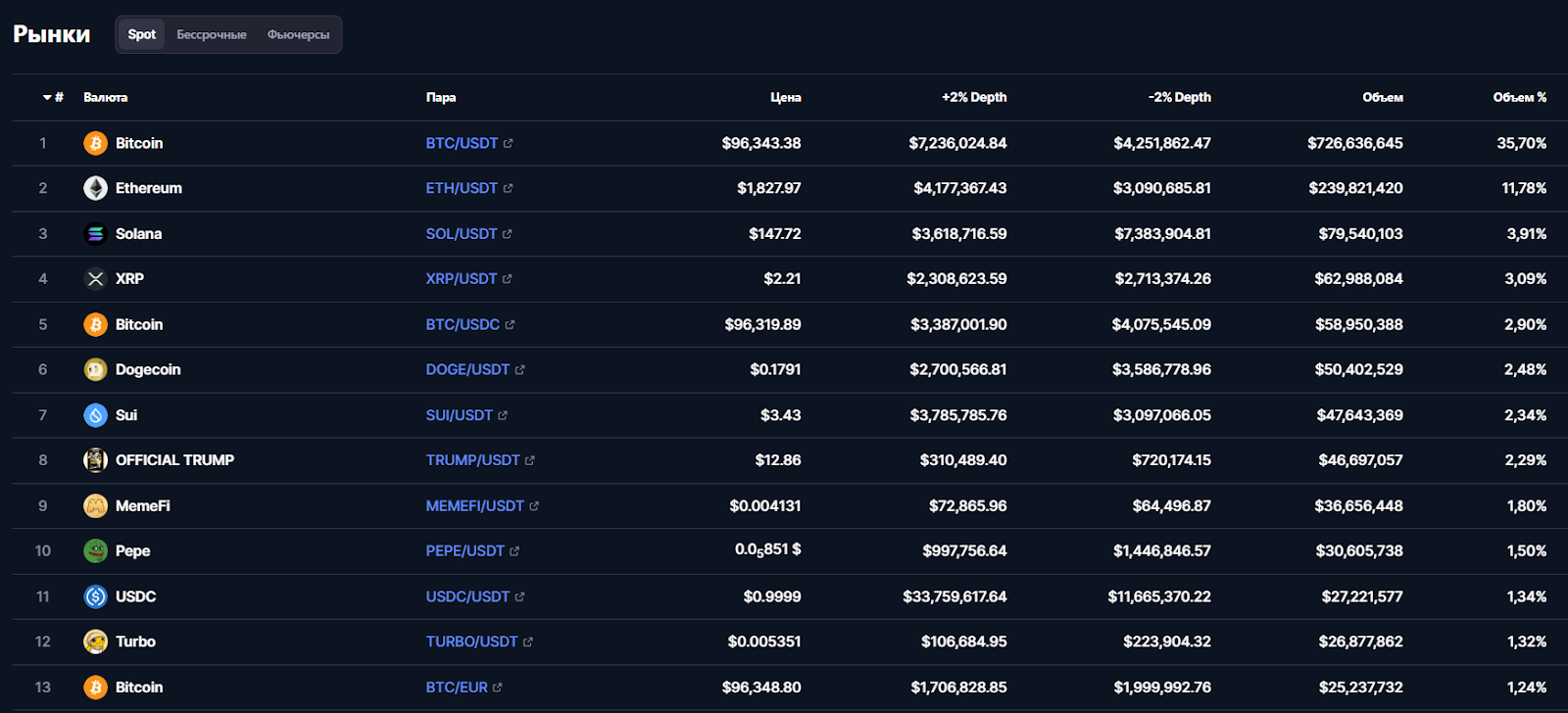
Task: Click the MemeFi price $0.004131
Action: 765,505
